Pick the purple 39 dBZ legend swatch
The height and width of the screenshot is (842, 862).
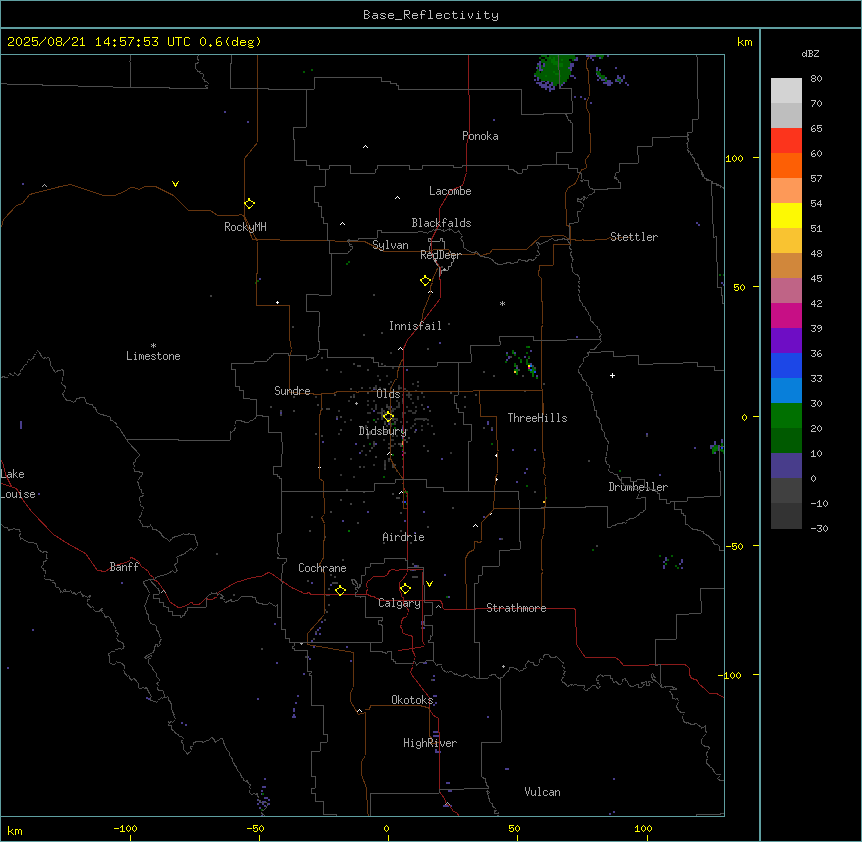pyautogui.click(x=786, y=341)
